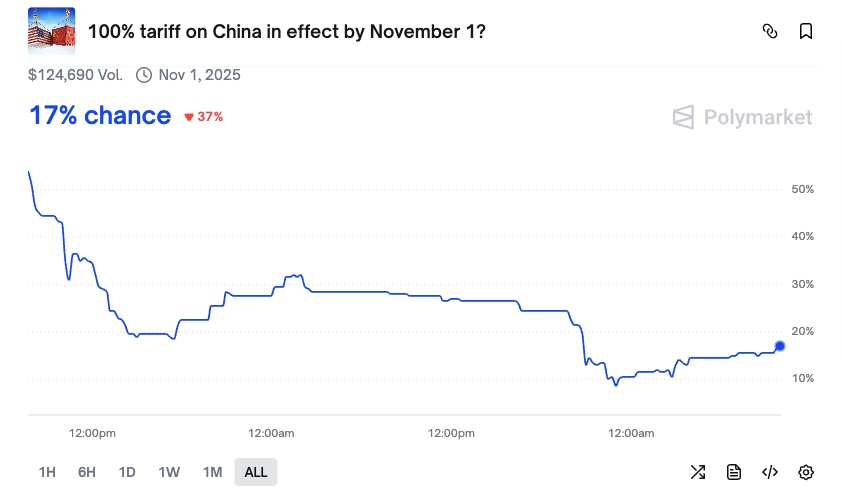Click the red 37% change indicator
The height and width of the screenshot is (495, 842).
[x=203, y=117]
